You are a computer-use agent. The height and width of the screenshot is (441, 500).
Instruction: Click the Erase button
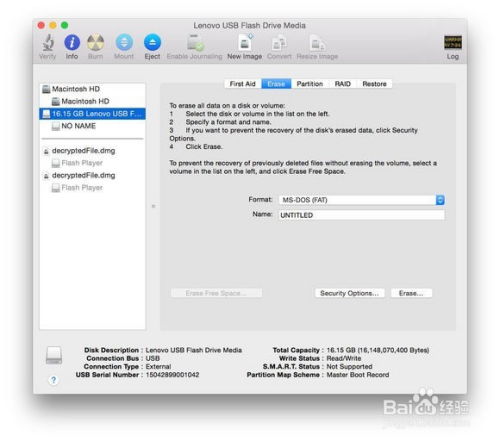411,293
